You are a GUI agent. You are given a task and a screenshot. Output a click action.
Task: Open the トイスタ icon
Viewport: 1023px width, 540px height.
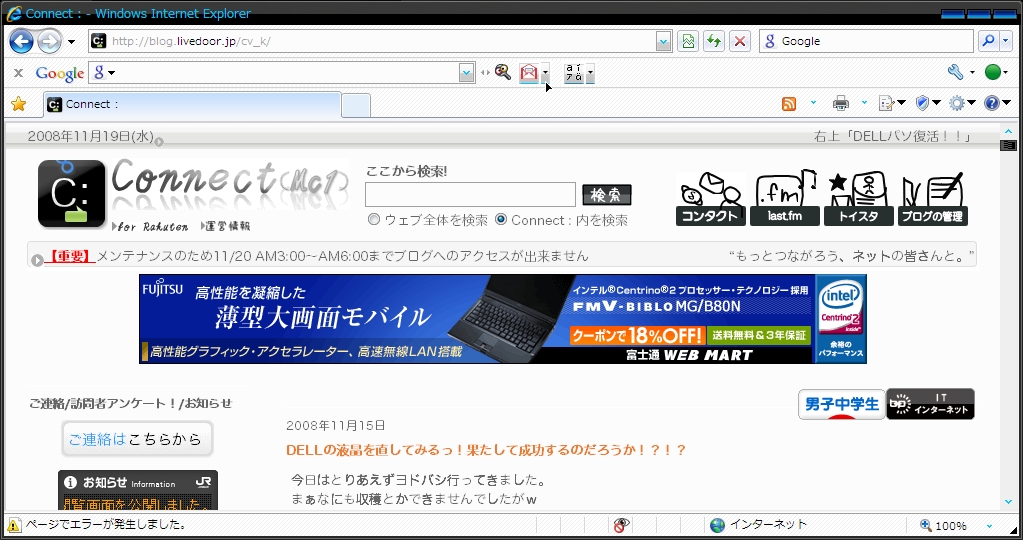click(859, 198)
